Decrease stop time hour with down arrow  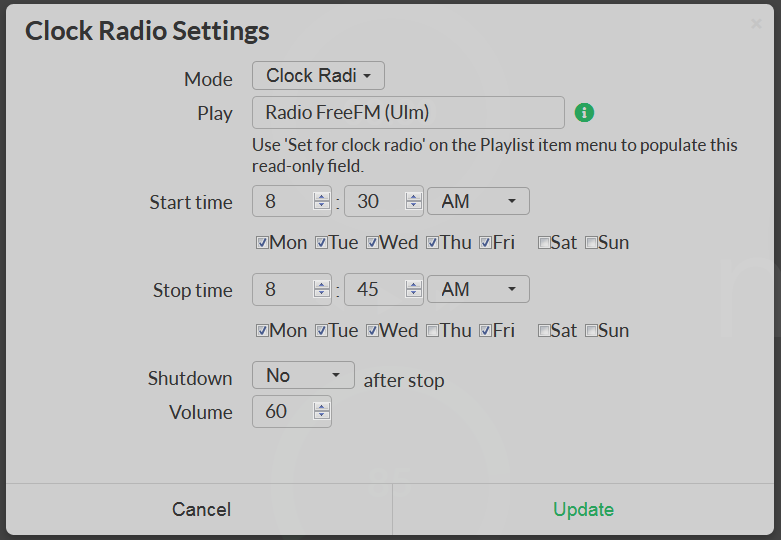[x=321, y=295]
